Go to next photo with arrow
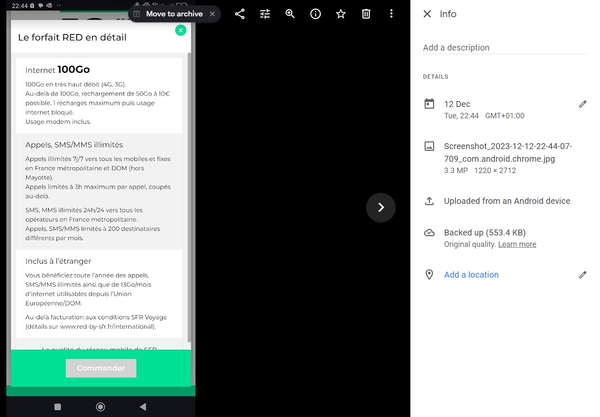600x417 pixels. [x=381, y=207]
